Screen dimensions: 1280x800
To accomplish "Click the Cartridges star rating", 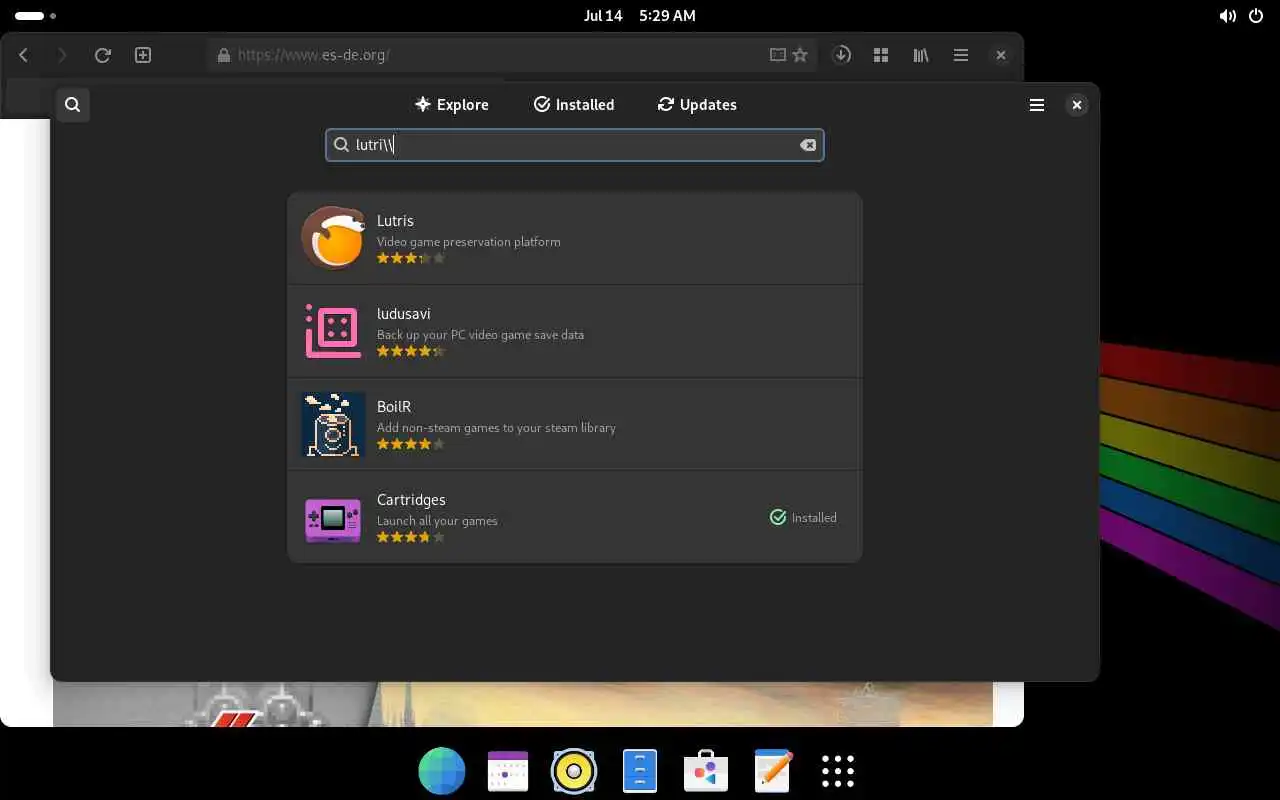I will pos(410,537).
